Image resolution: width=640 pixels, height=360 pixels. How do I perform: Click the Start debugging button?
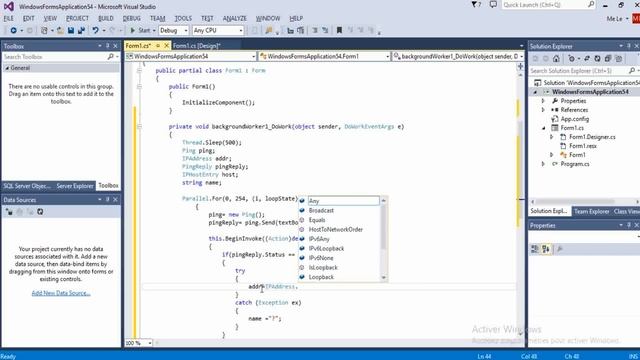point(140,31)
